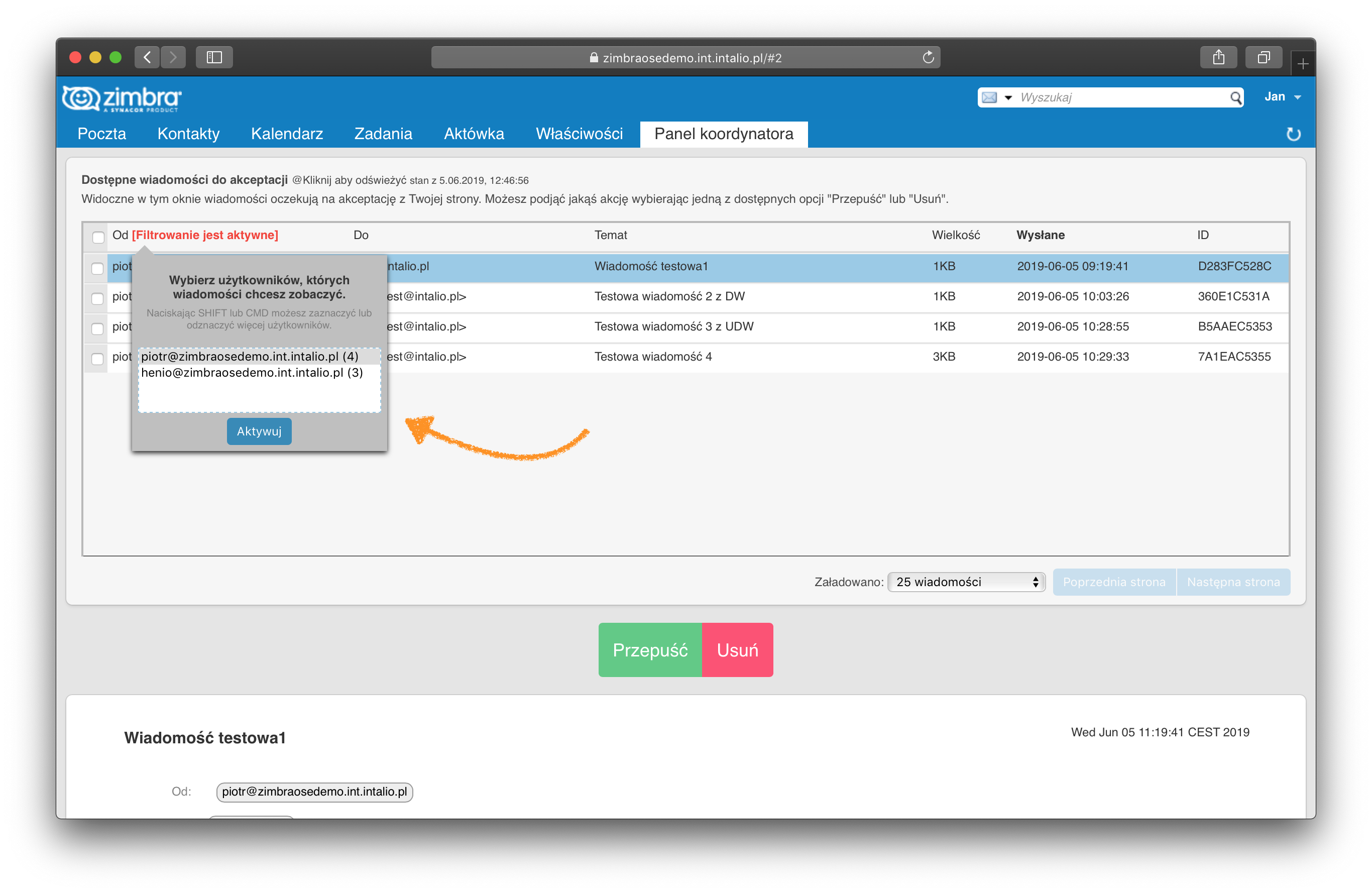Click the magnifying glass search icon
Screen dimensions: 1372x893
pyautogui.click(x=1235, y=97)
